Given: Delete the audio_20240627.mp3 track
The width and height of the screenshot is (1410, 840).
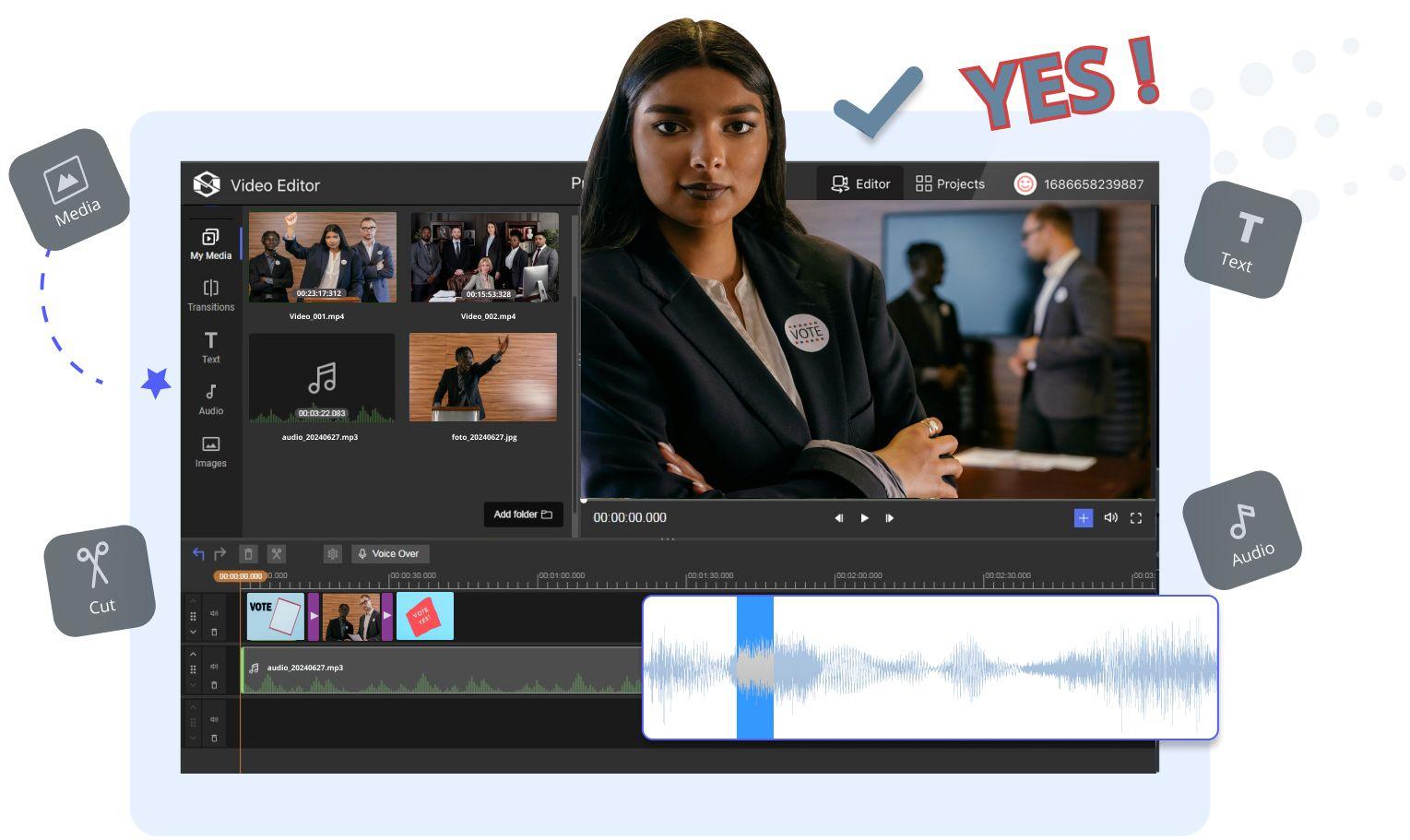Looking at the screenshot, I should point(214,685).
